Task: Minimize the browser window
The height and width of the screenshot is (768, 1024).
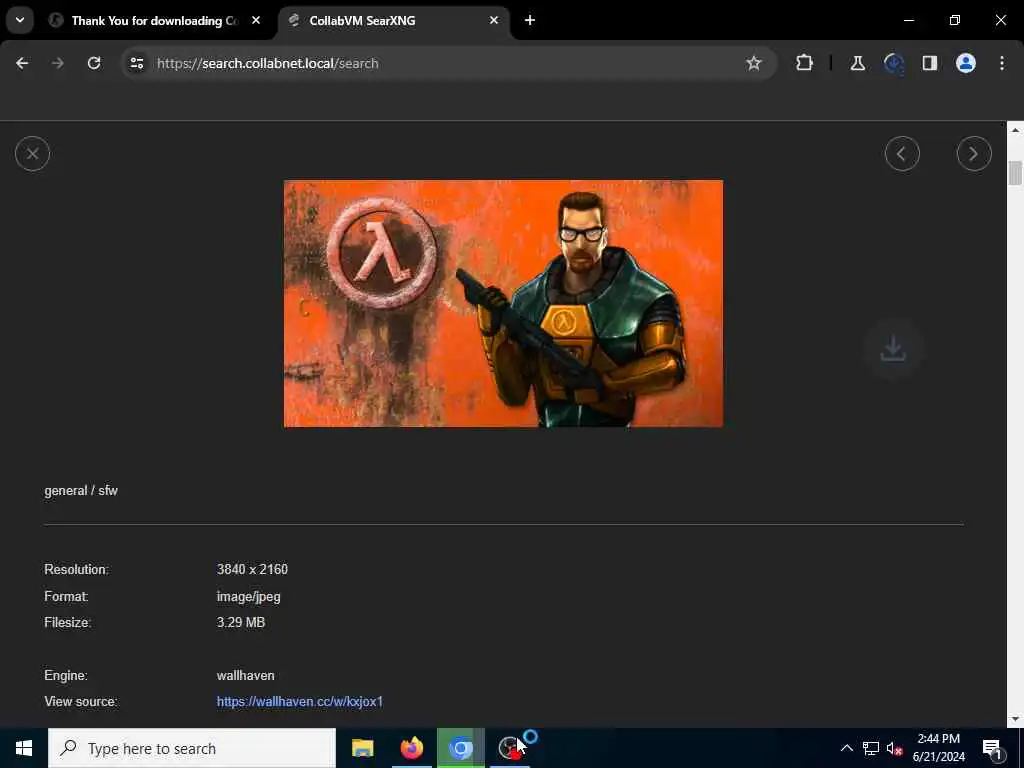Action: click(908, 20)
